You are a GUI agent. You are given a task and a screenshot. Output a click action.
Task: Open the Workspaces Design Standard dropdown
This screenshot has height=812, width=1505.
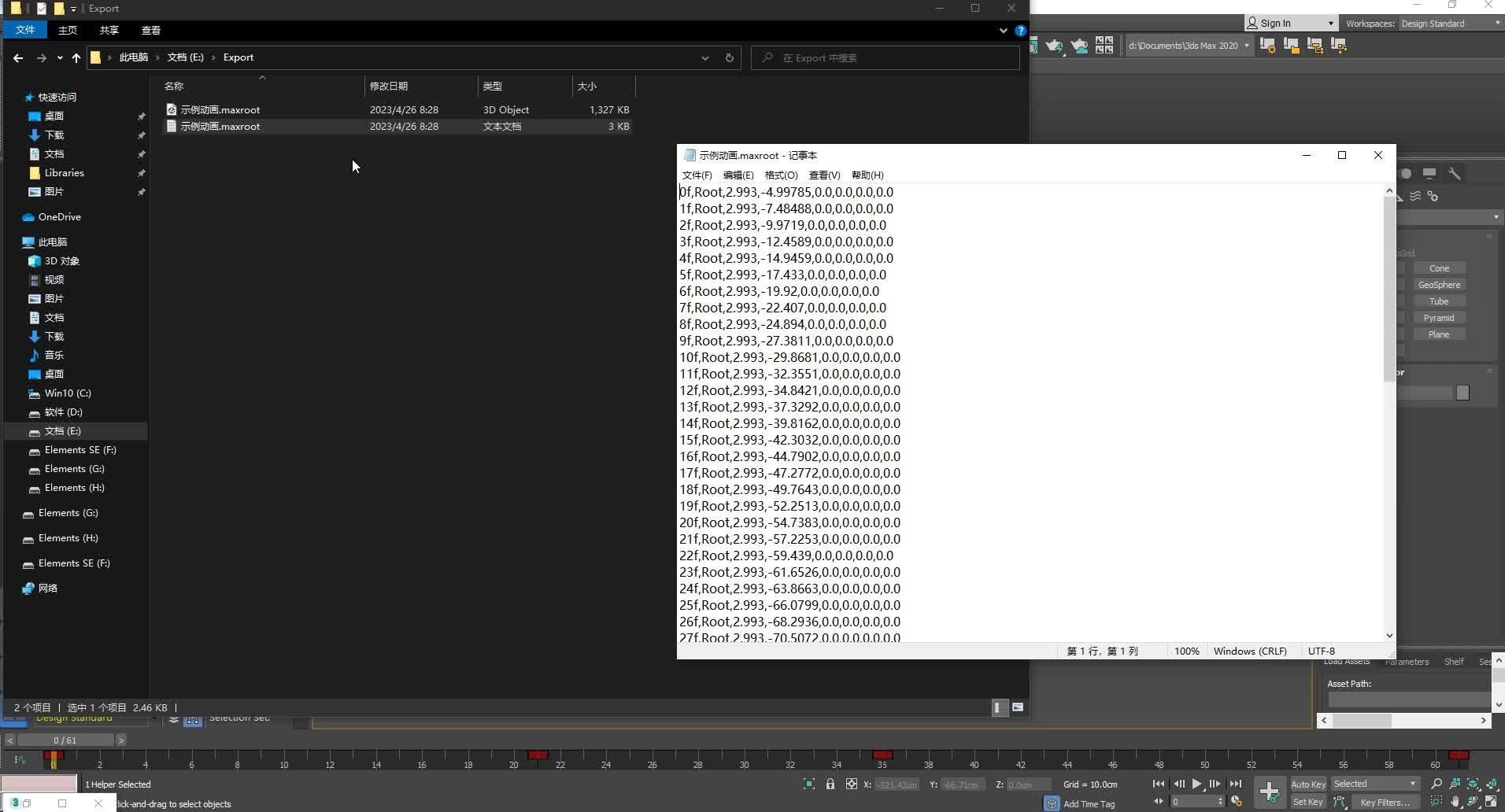point(1450,24)
